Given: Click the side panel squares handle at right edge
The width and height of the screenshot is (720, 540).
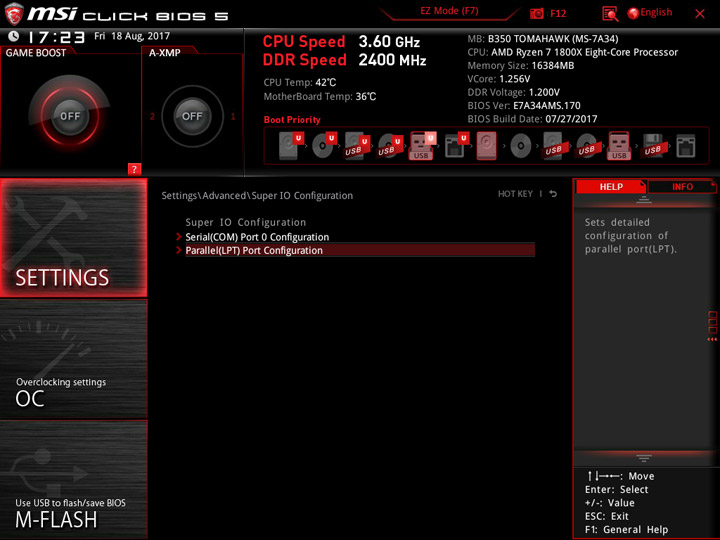Looking at the screenshot, I should click(712, 326).
